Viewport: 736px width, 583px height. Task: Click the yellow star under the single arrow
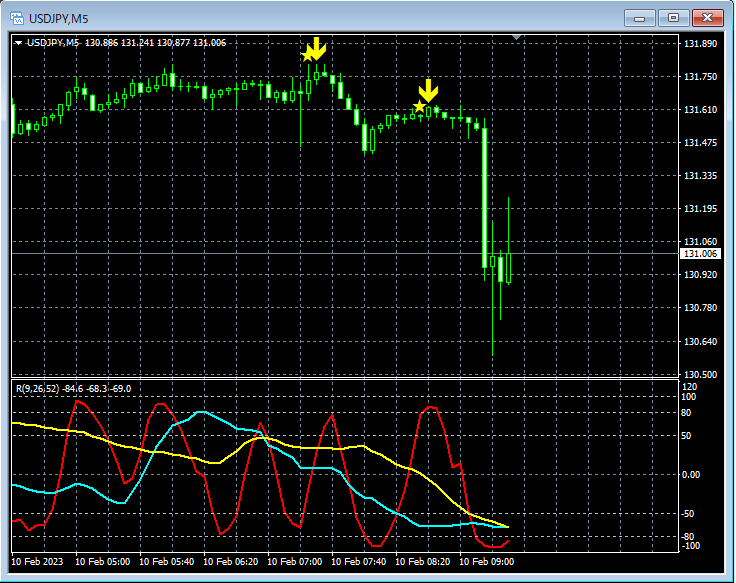pos(419,106)
